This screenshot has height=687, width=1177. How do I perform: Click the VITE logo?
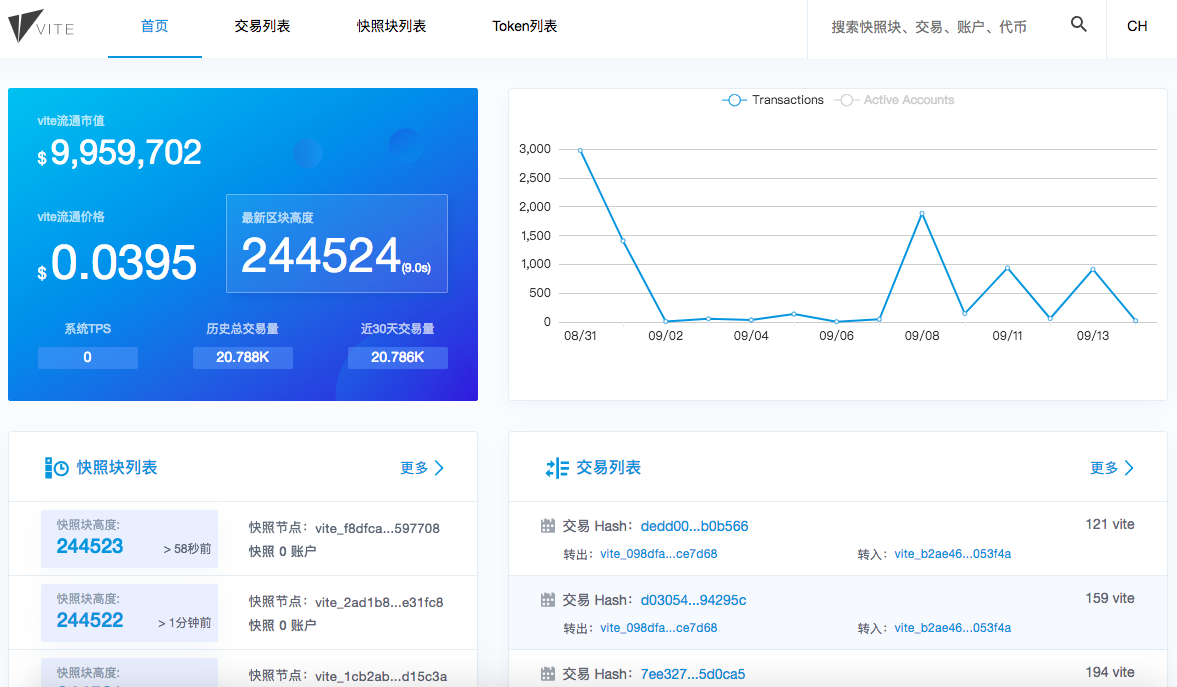click(41, 26)
